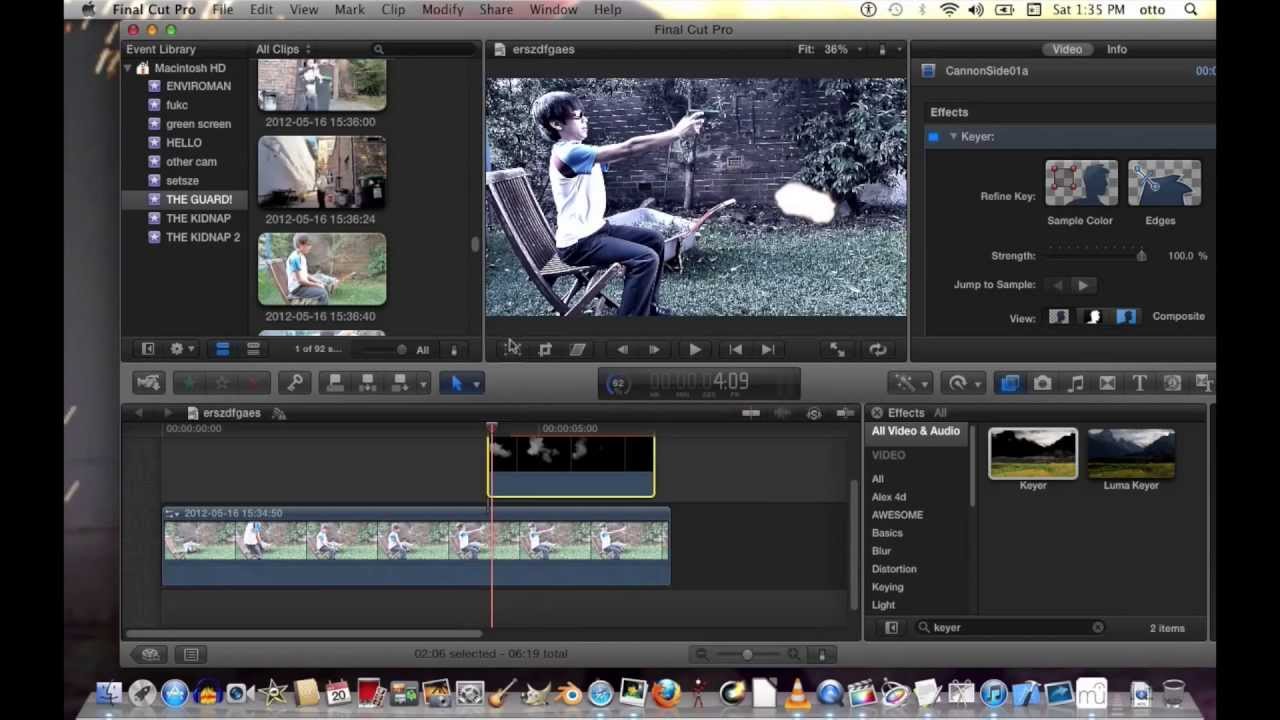Switch to the Video inspector tab

[x=1067, y=49]
